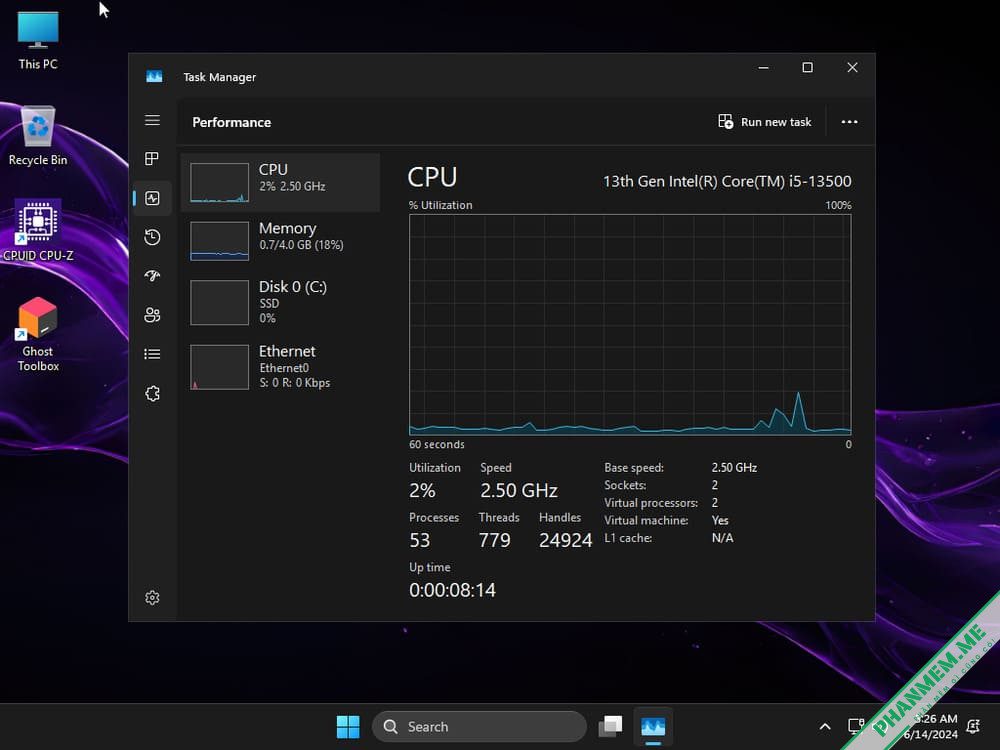Select the Recycle Bin desktop icon
Viewport: 1000px width, 750px height.
[x=38, y=136]
